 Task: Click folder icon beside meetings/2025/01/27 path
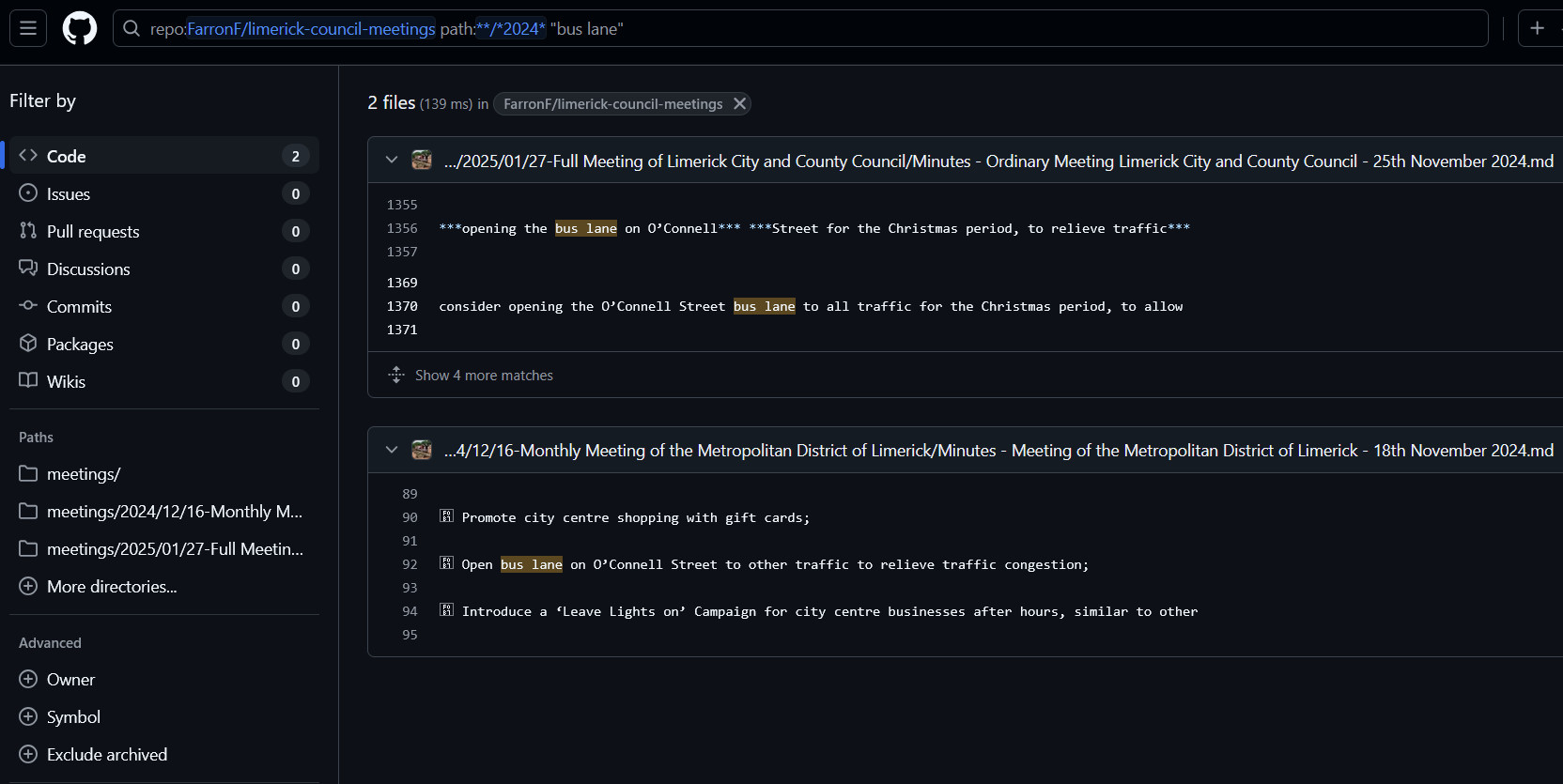click(28, 549)
